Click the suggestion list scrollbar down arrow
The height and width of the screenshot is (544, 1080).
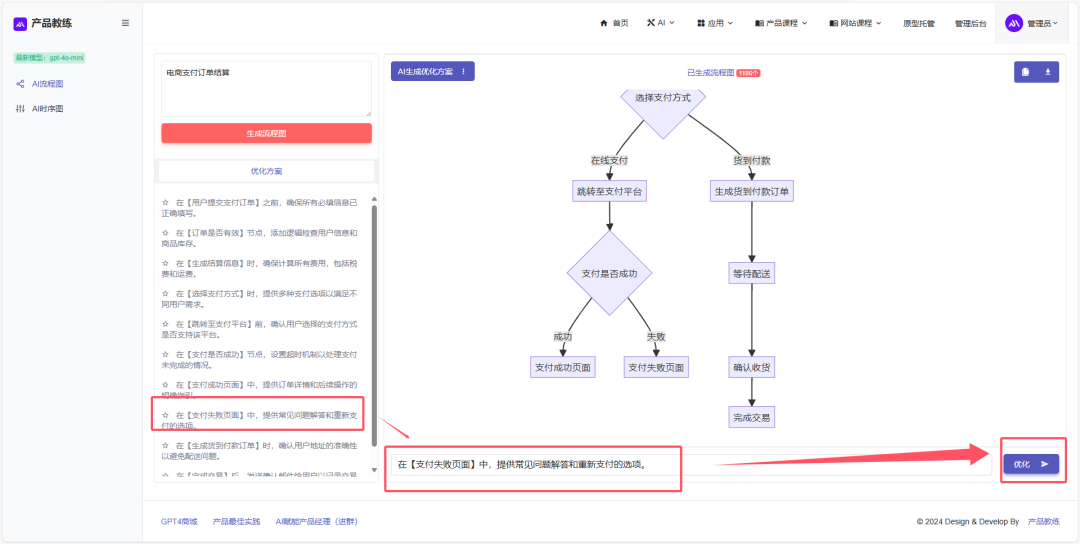[374, 470]
